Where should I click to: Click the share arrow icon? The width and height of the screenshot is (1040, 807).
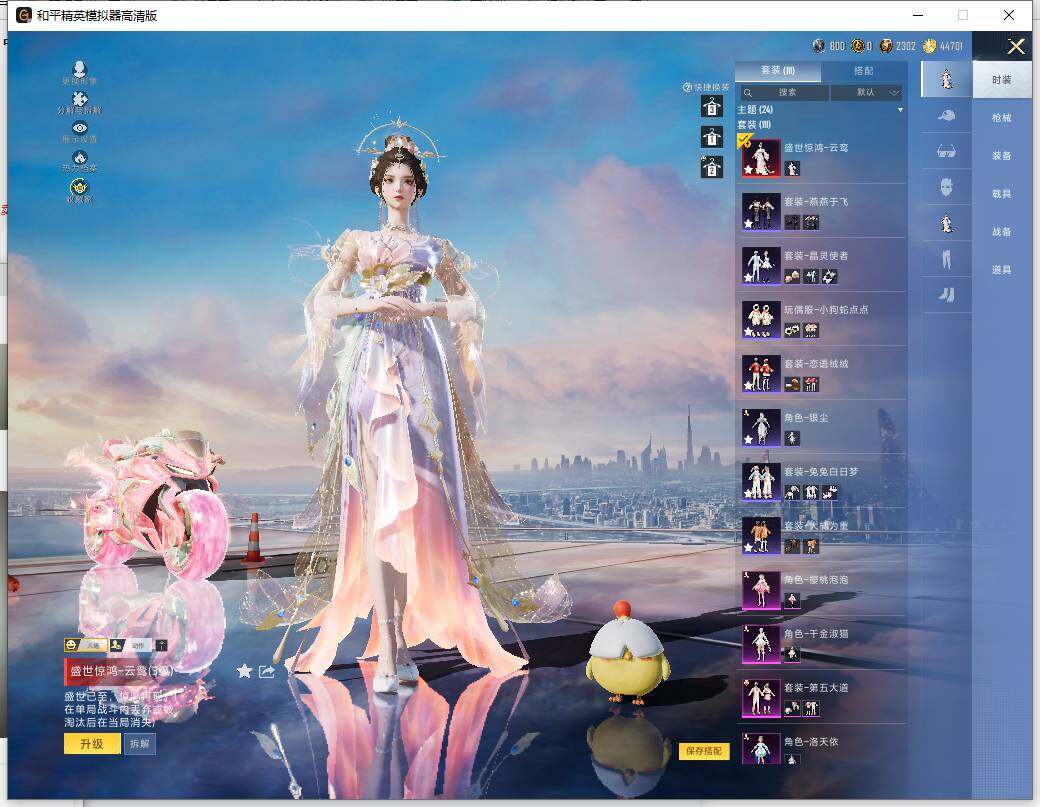pyautogui.click(x=267, y=672)
